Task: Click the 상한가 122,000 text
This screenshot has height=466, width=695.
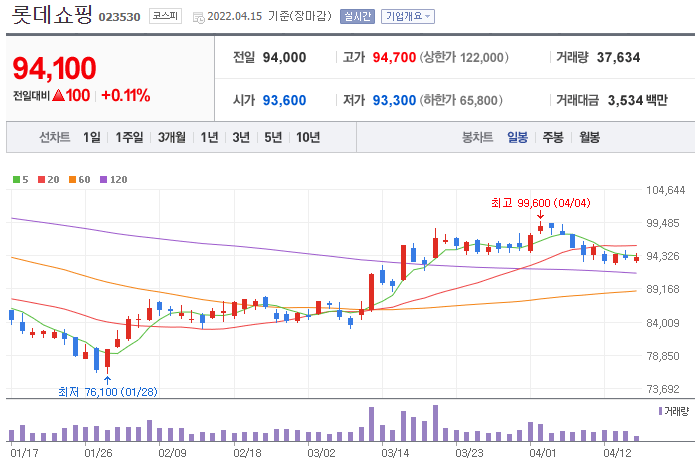Action: pos(464,57)
